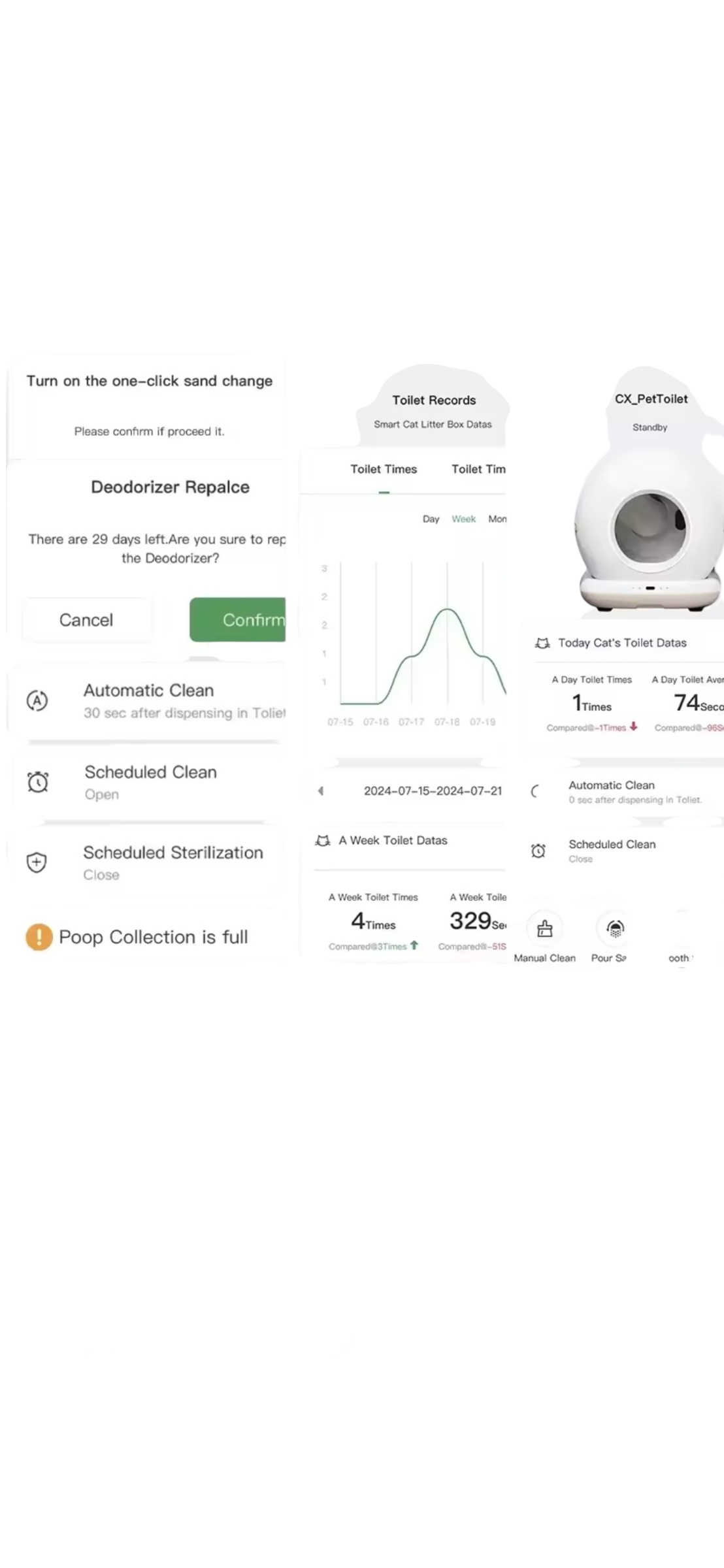Go to previous week with left arrow

coord(321,791)
